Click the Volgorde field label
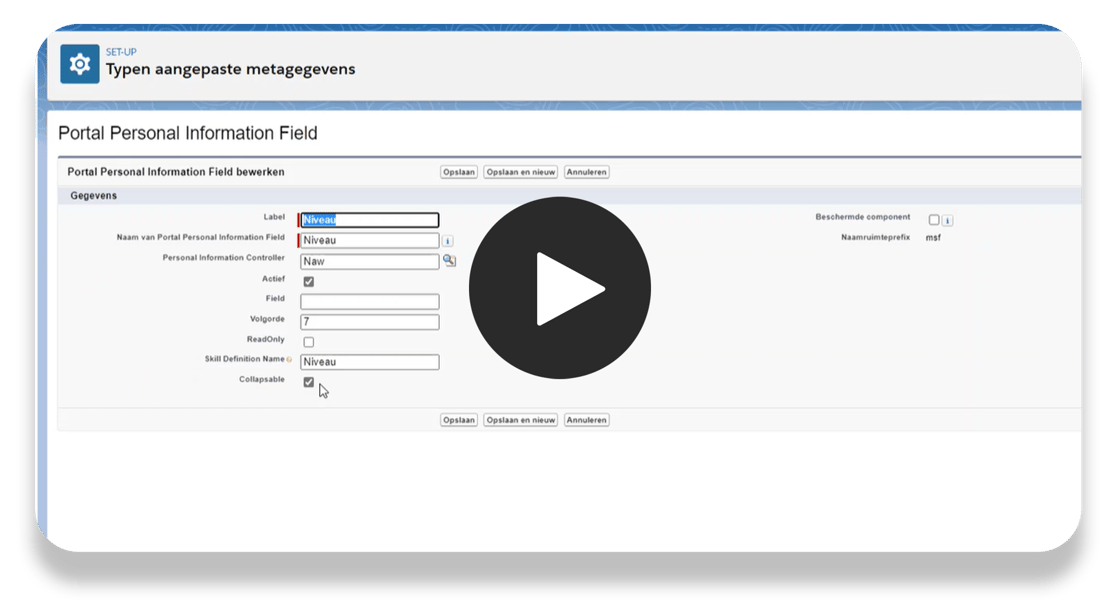The image size is (1120, 609). (x=267, y=319)
